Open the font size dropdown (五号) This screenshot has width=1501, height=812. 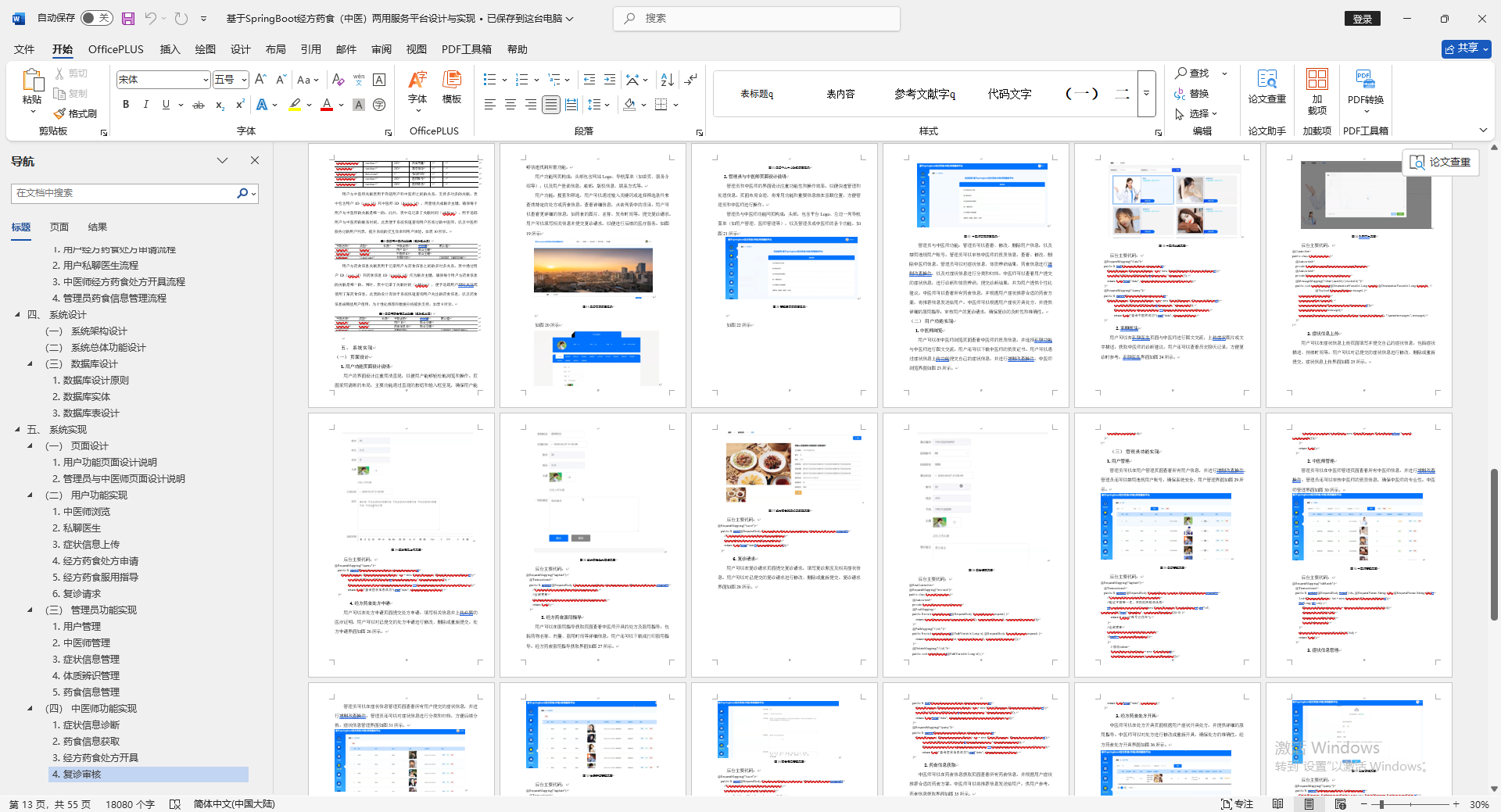pos(244,80)
